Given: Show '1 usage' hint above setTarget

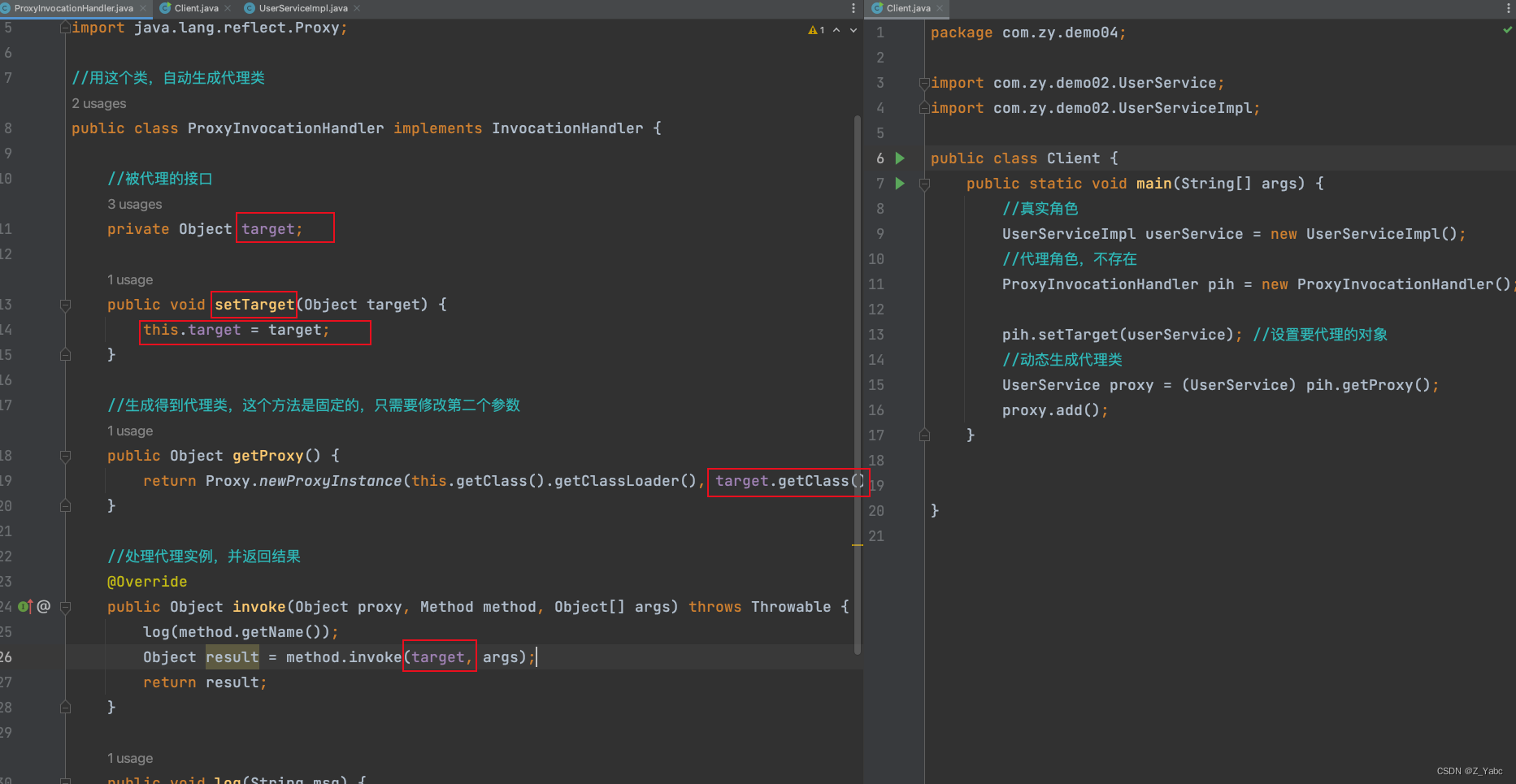Looking at the screenshot, I should (x=130, y=279).
